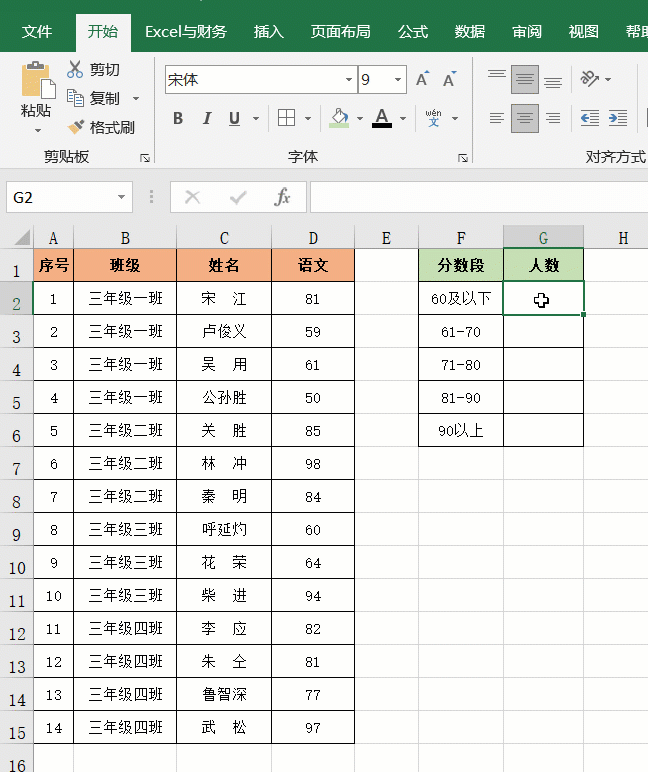This screenshot has height=772, width=648.
Task: Click the formula bar cancel X
Action: [x=192, y=197]
